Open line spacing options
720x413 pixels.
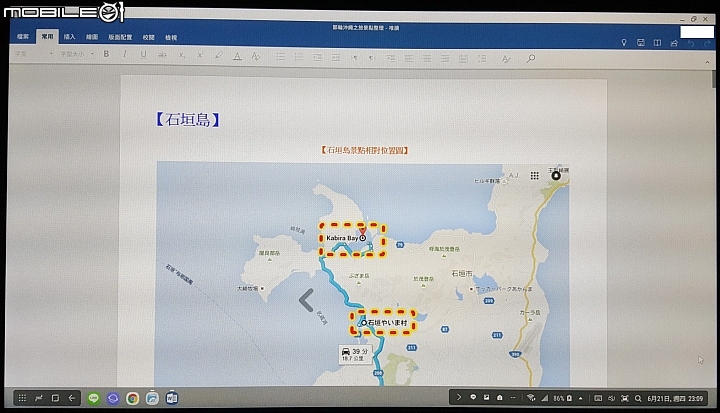point(482,58)
